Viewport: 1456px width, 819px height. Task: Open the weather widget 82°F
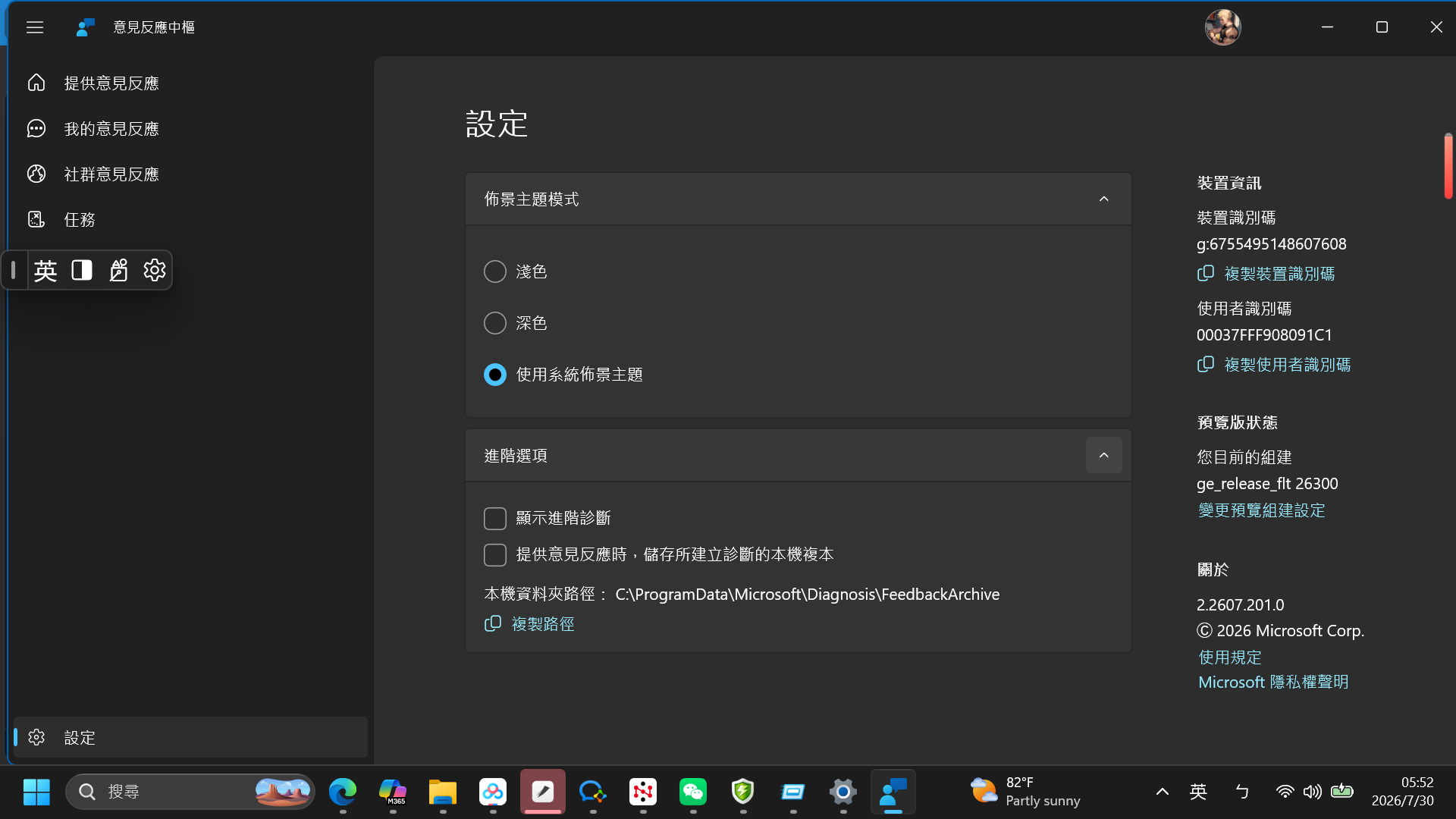1025,792
